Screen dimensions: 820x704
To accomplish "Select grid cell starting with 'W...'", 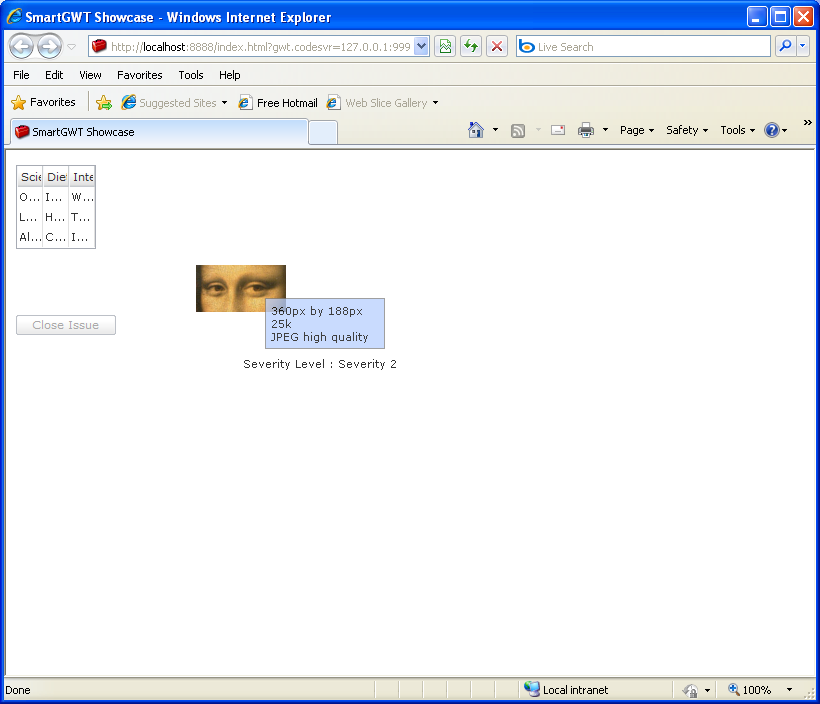I will [82, 197].
